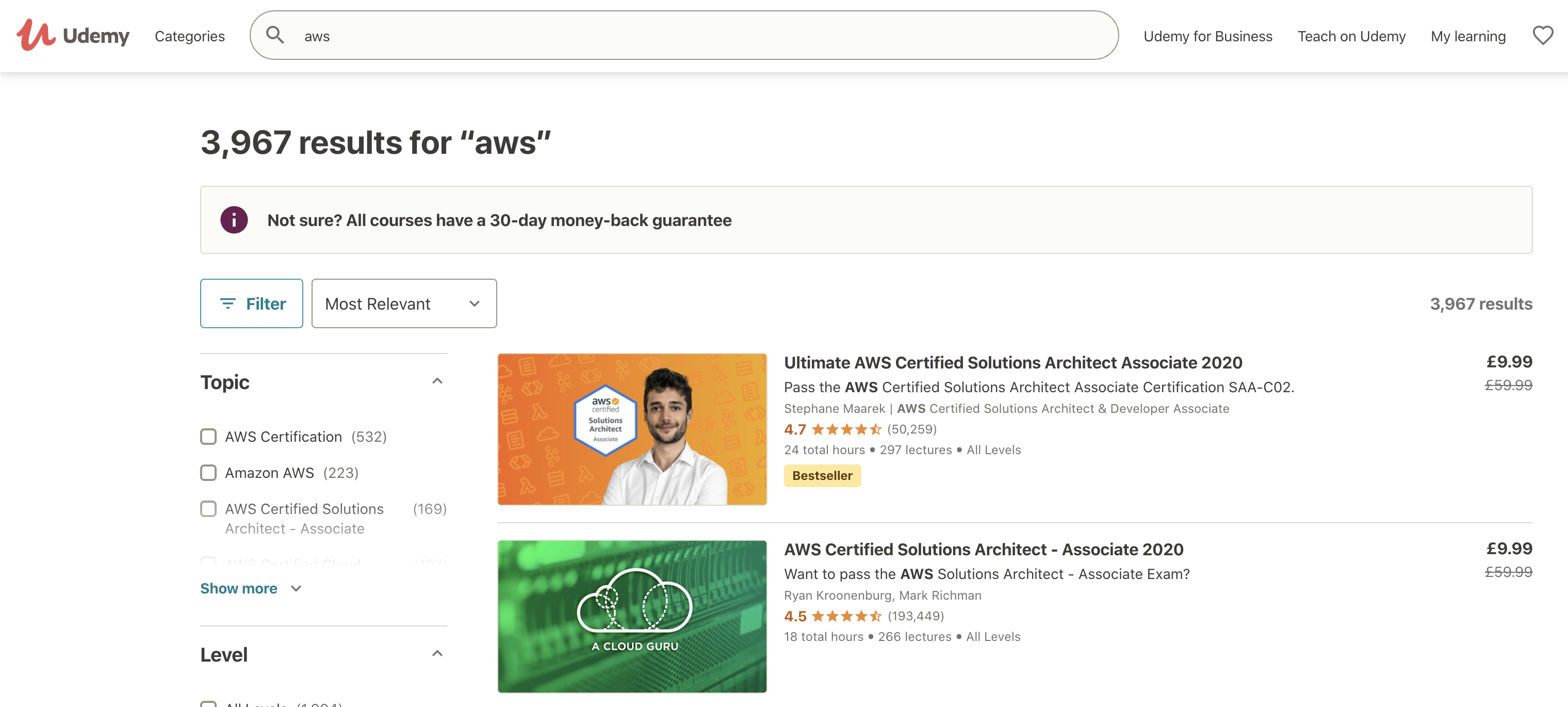Expand the Most Relevant sort dropdown

[403, 303]
